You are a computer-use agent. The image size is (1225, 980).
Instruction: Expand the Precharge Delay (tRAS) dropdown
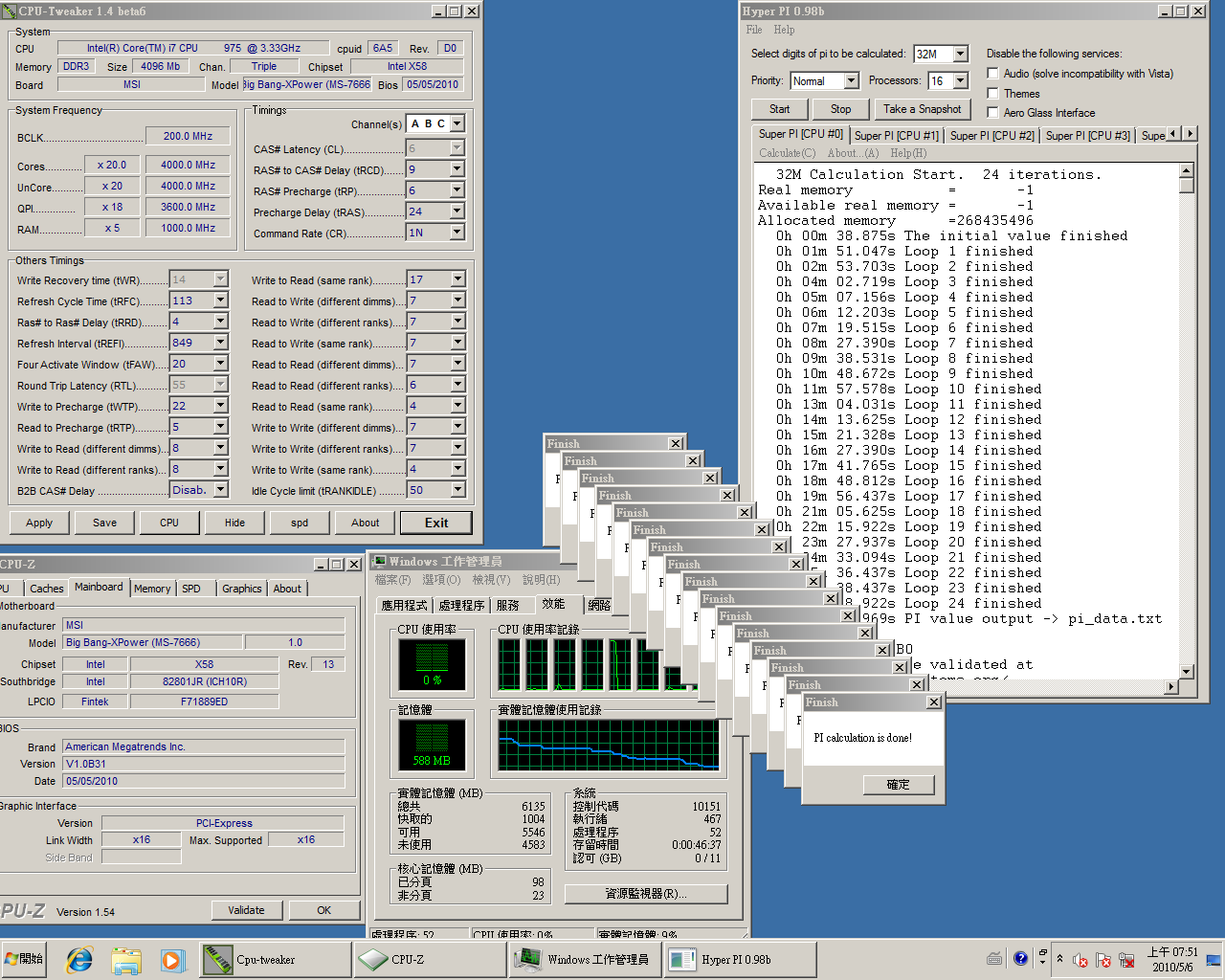[457, 212]
